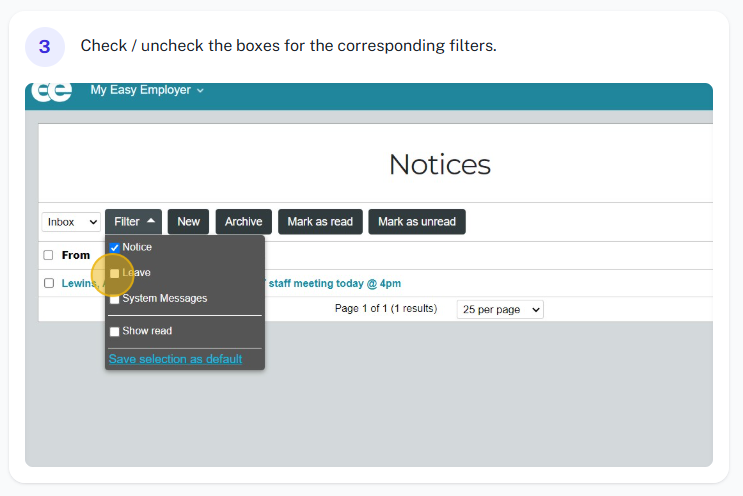Toggle the select-all checkbox beside From
Image resolution: width=743 pixels, height=496 pixels.
click(x=48, y=255)
